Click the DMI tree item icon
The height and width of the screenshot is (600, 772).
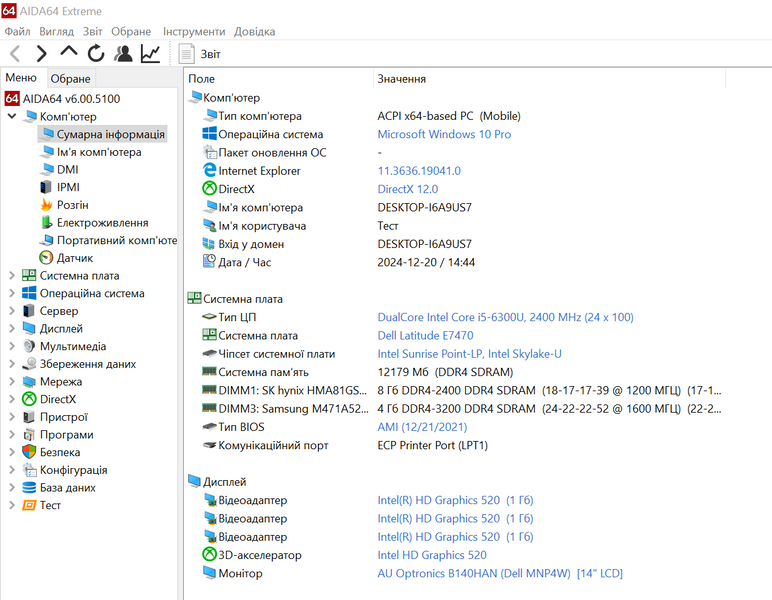[47, 170]
